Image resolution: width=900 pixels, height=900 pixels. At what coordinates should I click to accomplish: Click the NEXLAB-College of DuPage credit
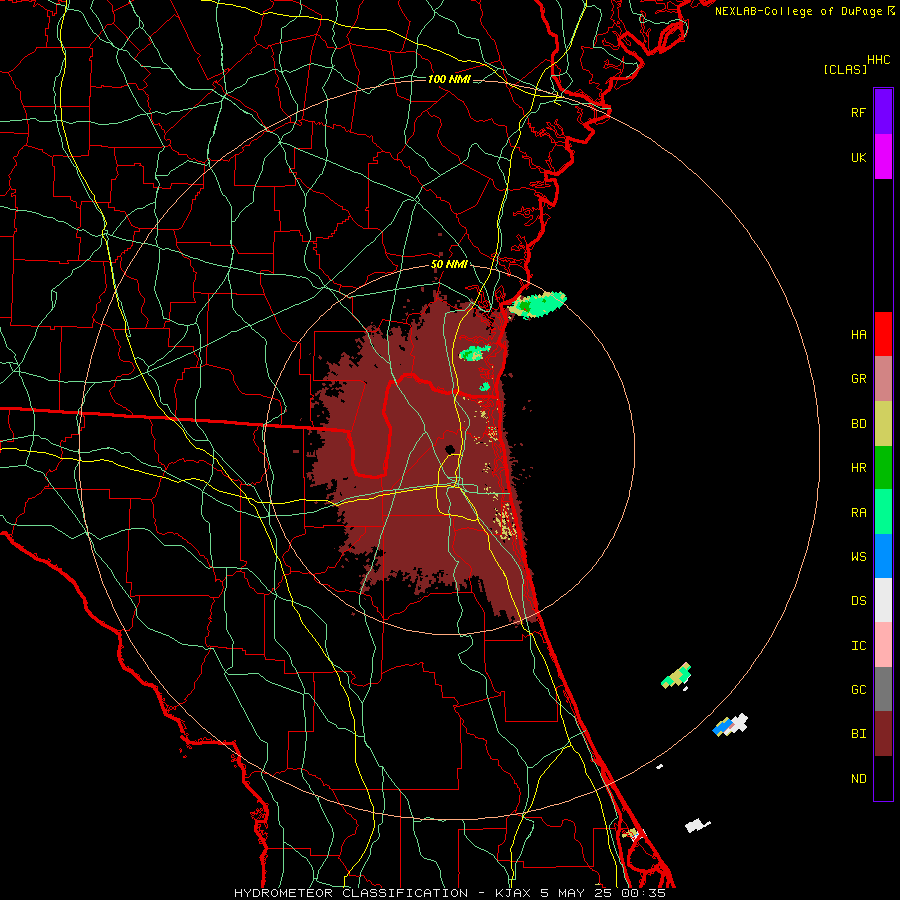coord(799,11)
